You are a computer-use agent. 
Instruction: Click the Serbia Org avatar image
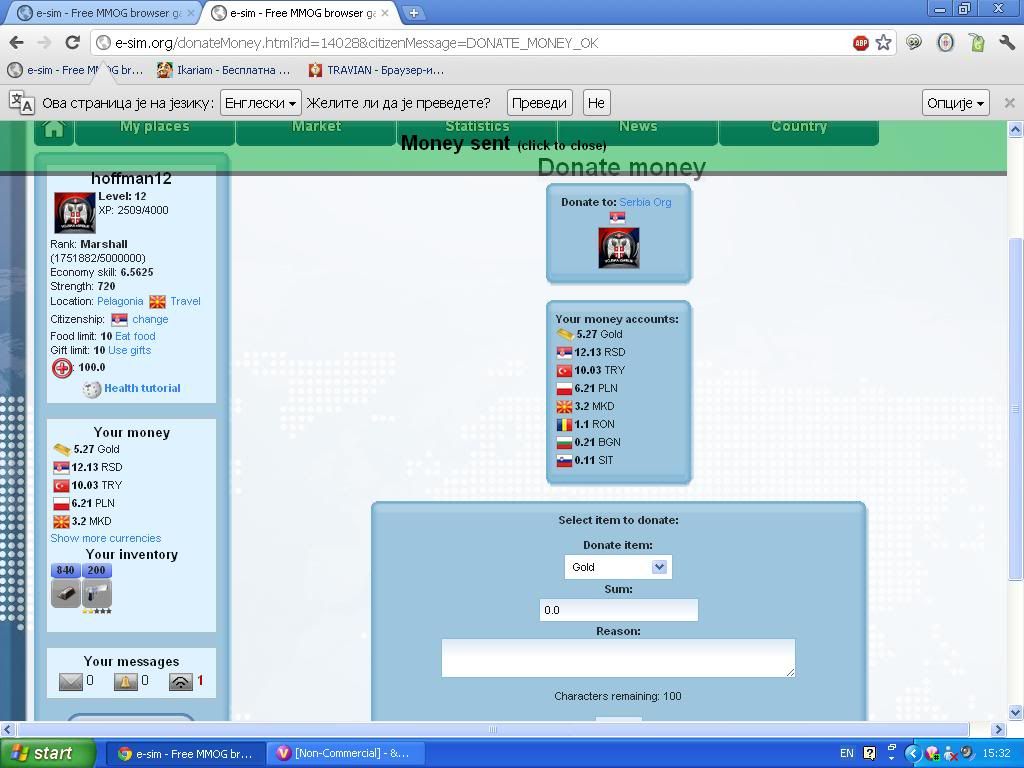(x=618, y=247)
